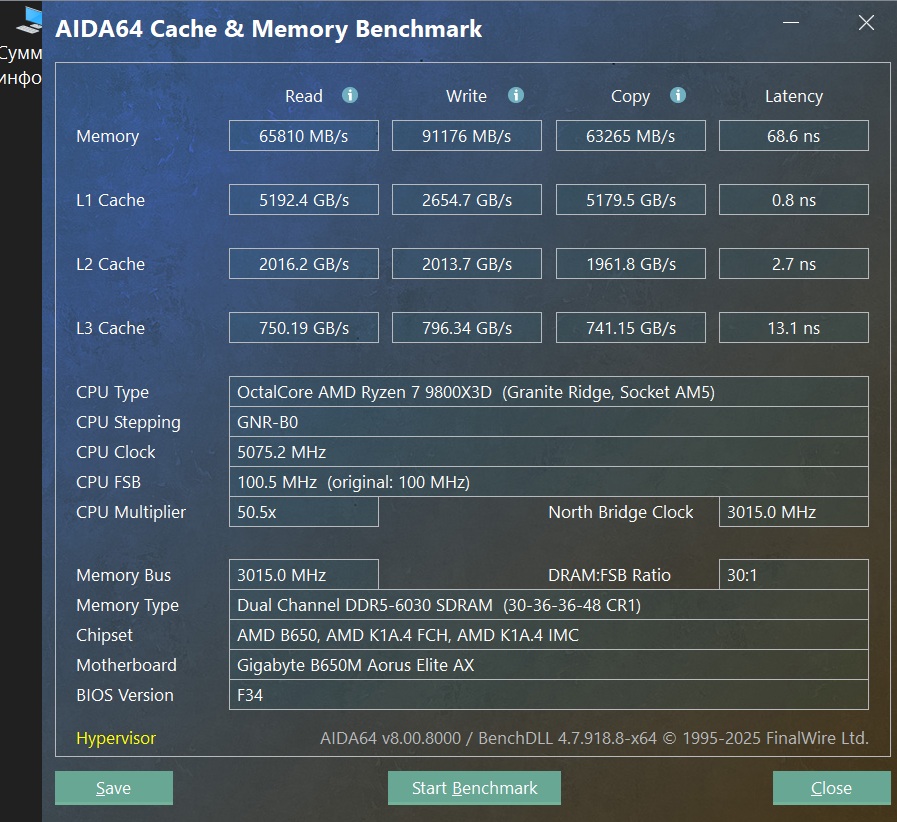Start Benchmark button

(474, 788)
